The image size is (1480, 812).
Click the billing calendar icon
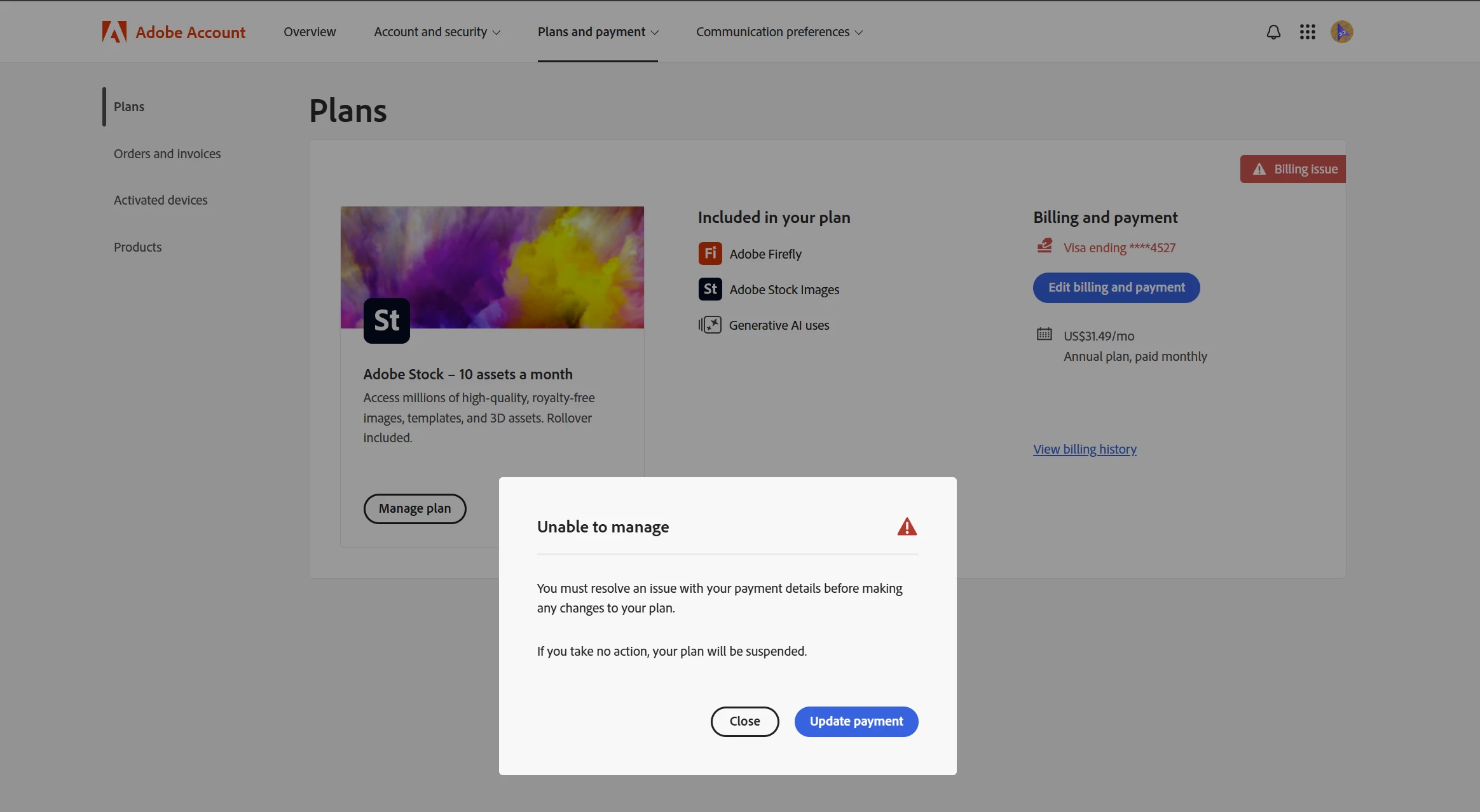click(x=1045, y=334)
